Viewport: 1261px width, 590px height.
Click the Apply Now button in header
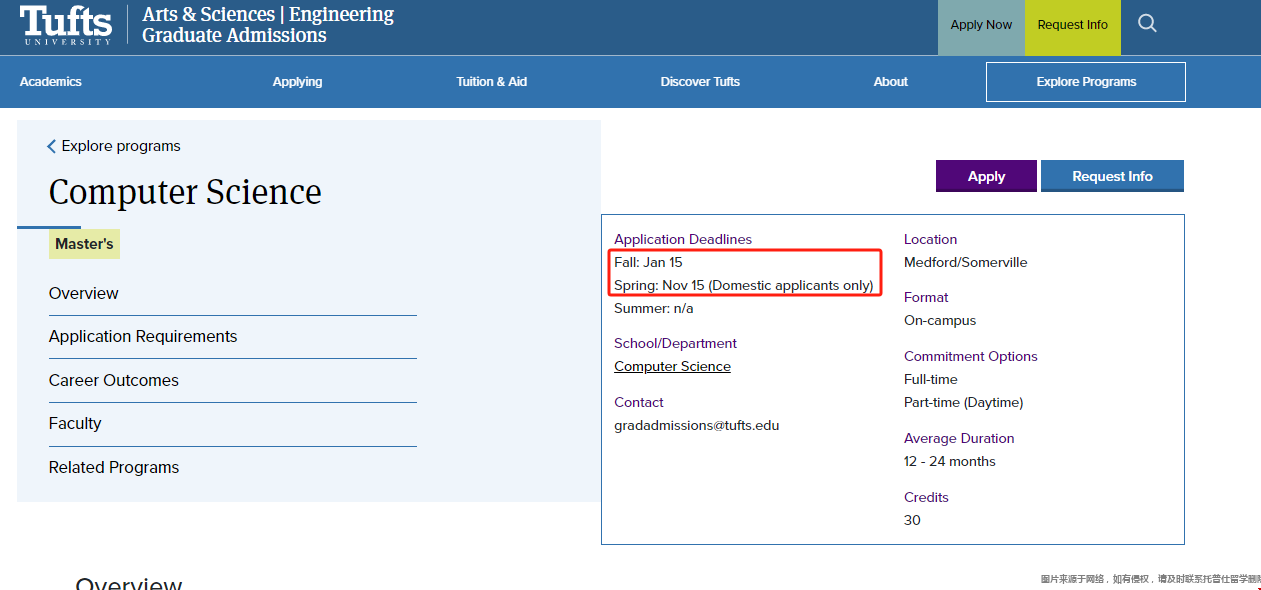(981, 27)
